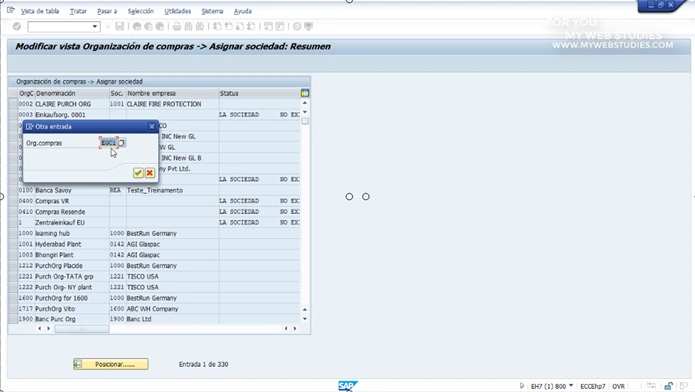Click the Enter checkmark icon in toolbar
Viewport: 695px width, 392px height.
coord(17,27)
